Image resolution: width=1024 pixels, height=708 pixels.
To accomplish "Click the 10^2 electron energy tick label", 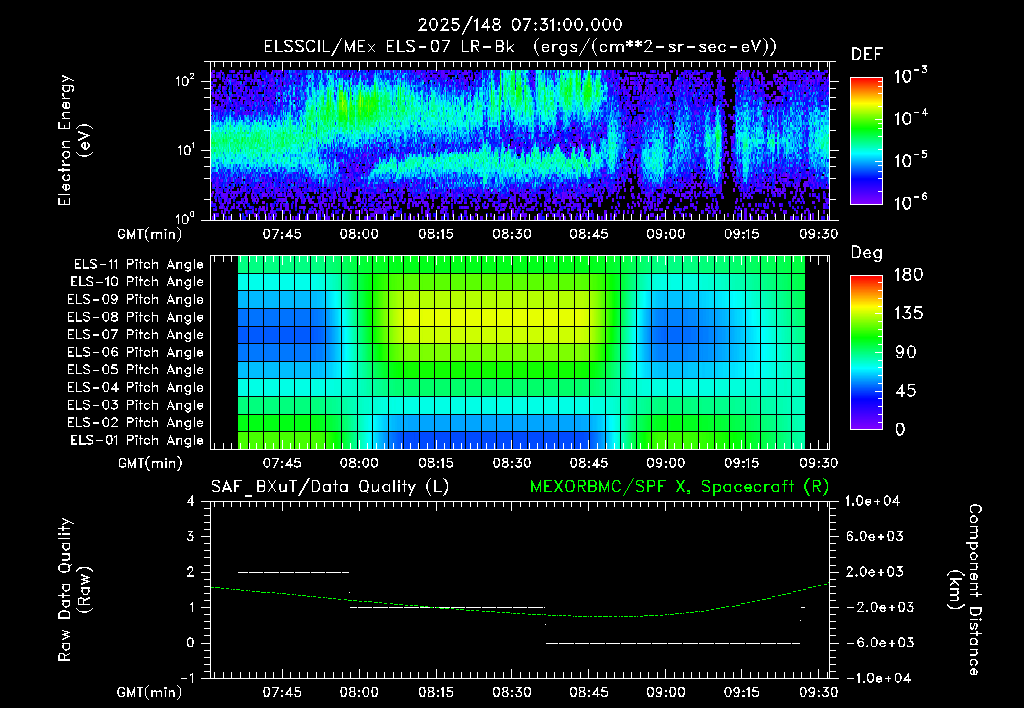I will tap(186, 81).
